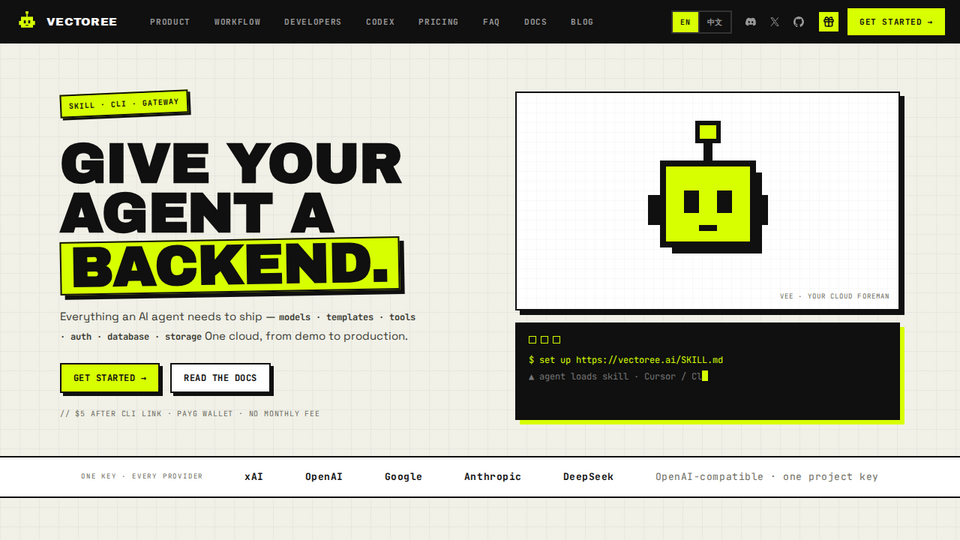Viewport: 960px width, 540px height.
Task: Go to the Pricing page
Action: (438, 21)
